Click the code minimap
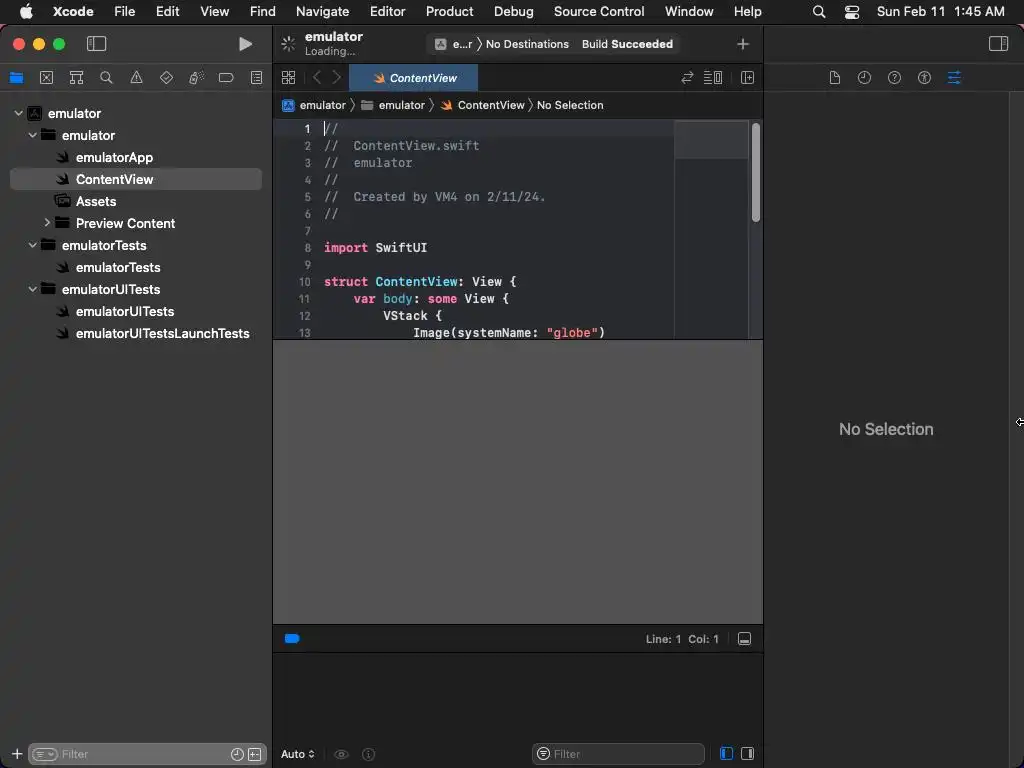Viewport: 1024px width, 768px height. (711, 229)
